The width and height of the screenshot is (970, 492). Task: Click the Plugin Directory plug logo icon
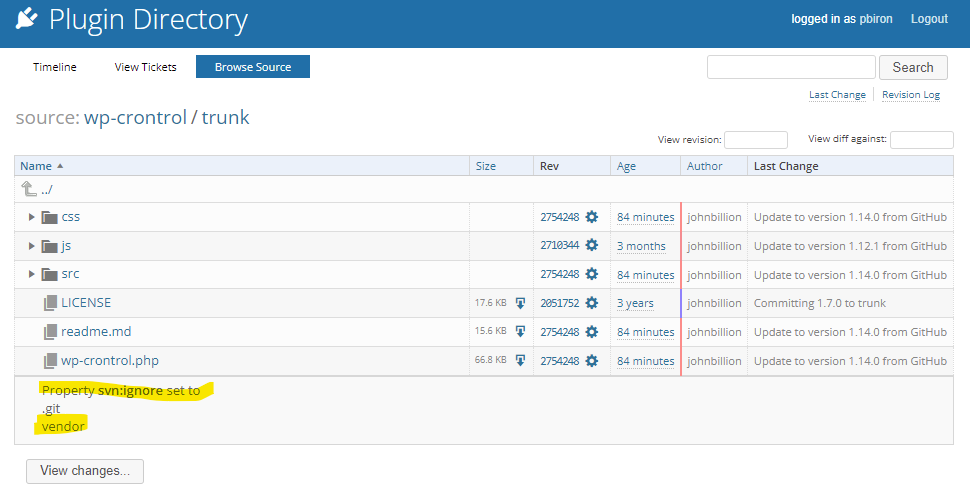(x=27, y=19)
